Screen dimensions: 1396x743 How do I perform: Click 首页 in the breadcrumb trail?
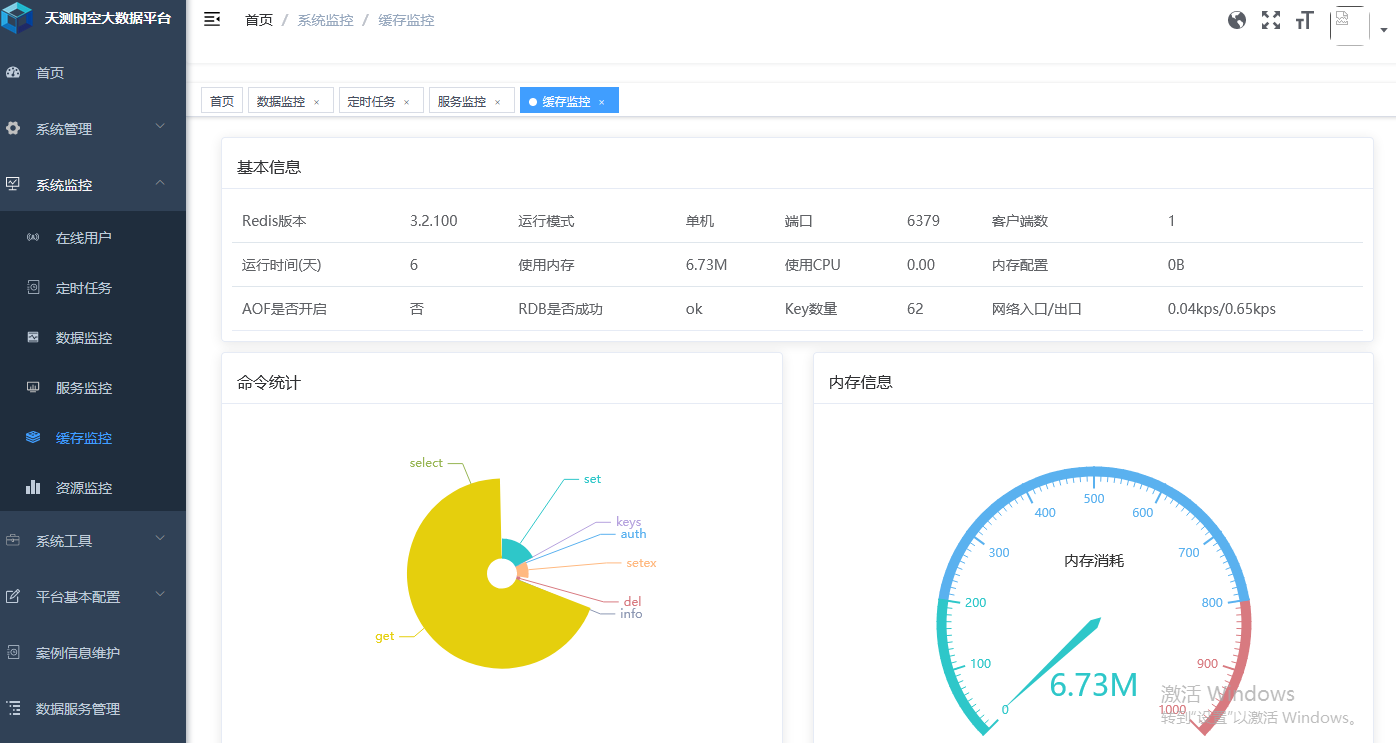[x=258, y=19]
